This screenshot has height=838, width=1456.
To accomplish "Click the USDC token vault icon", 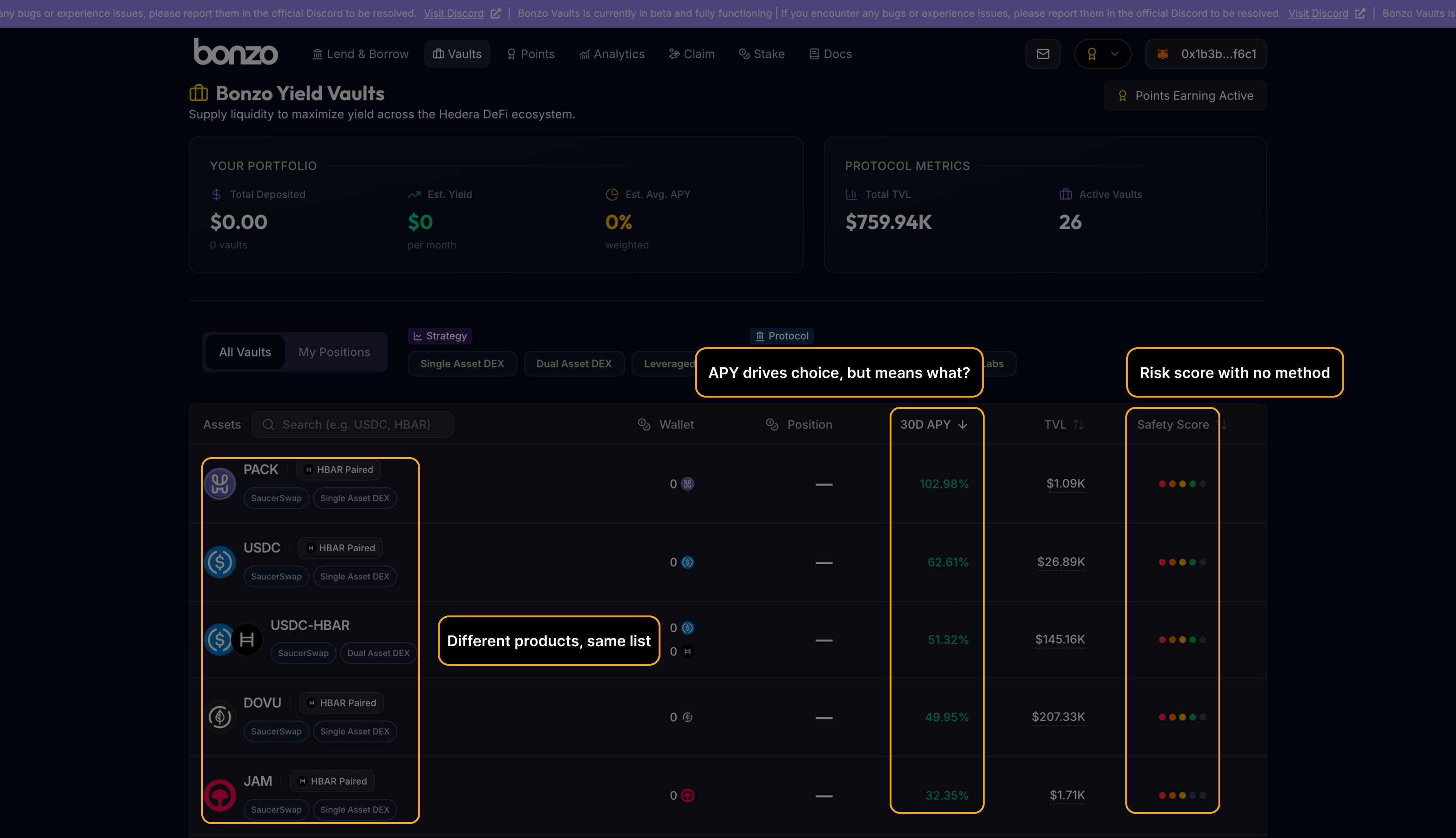I will click(x=220, y=562).
